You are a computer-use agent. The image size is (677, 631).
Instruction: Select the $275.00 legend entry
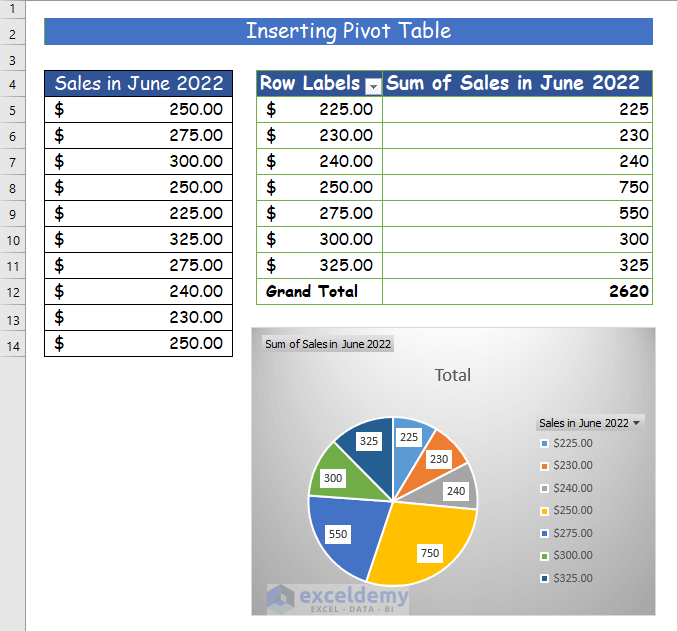(567, 533)
